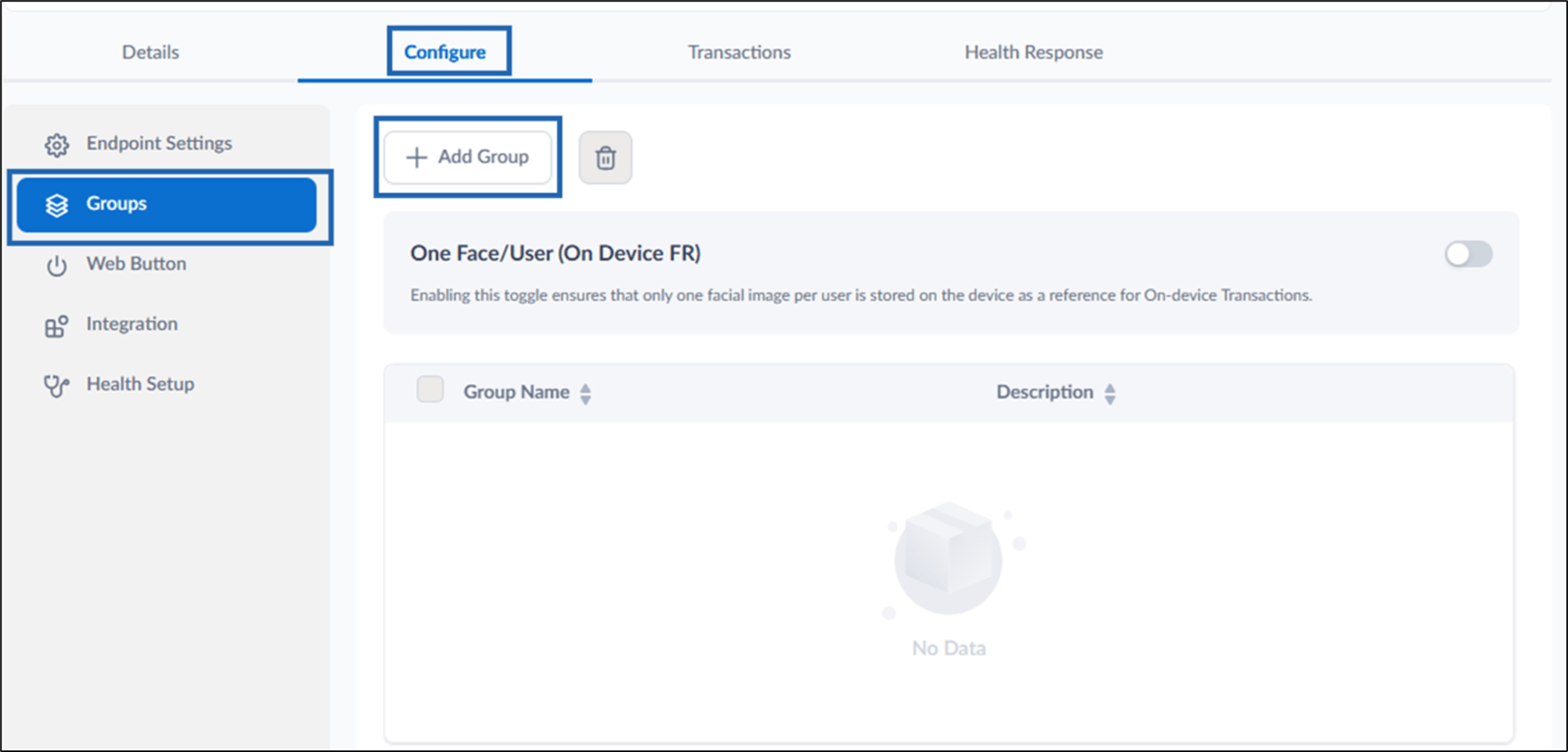
Task: Click the Health Setup stethoscope icon
Action: coord(56,386)
